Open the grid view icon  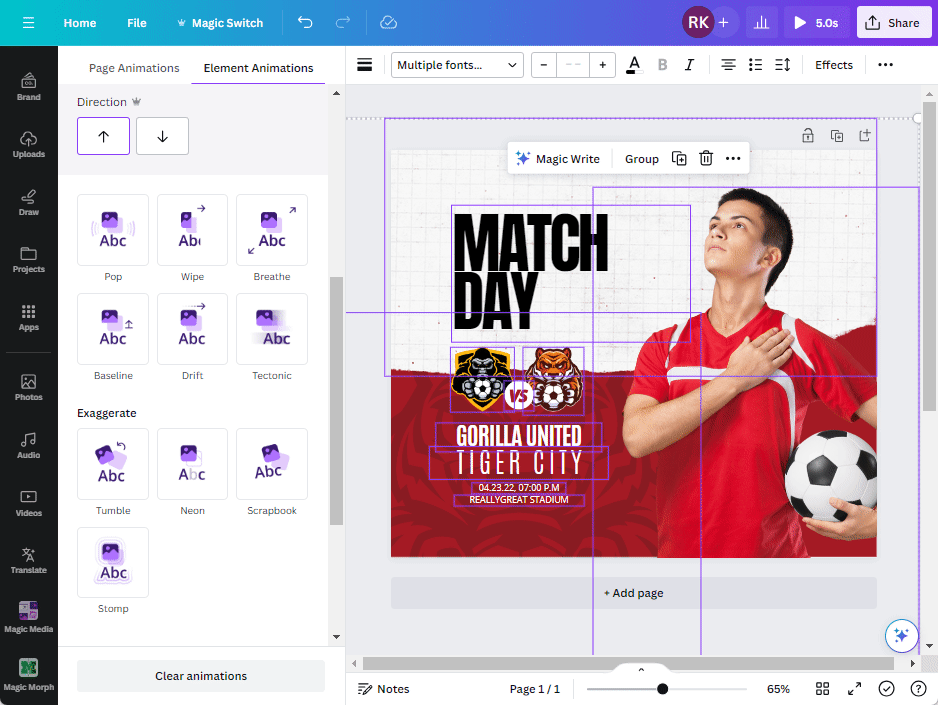(x=822, y=689)
